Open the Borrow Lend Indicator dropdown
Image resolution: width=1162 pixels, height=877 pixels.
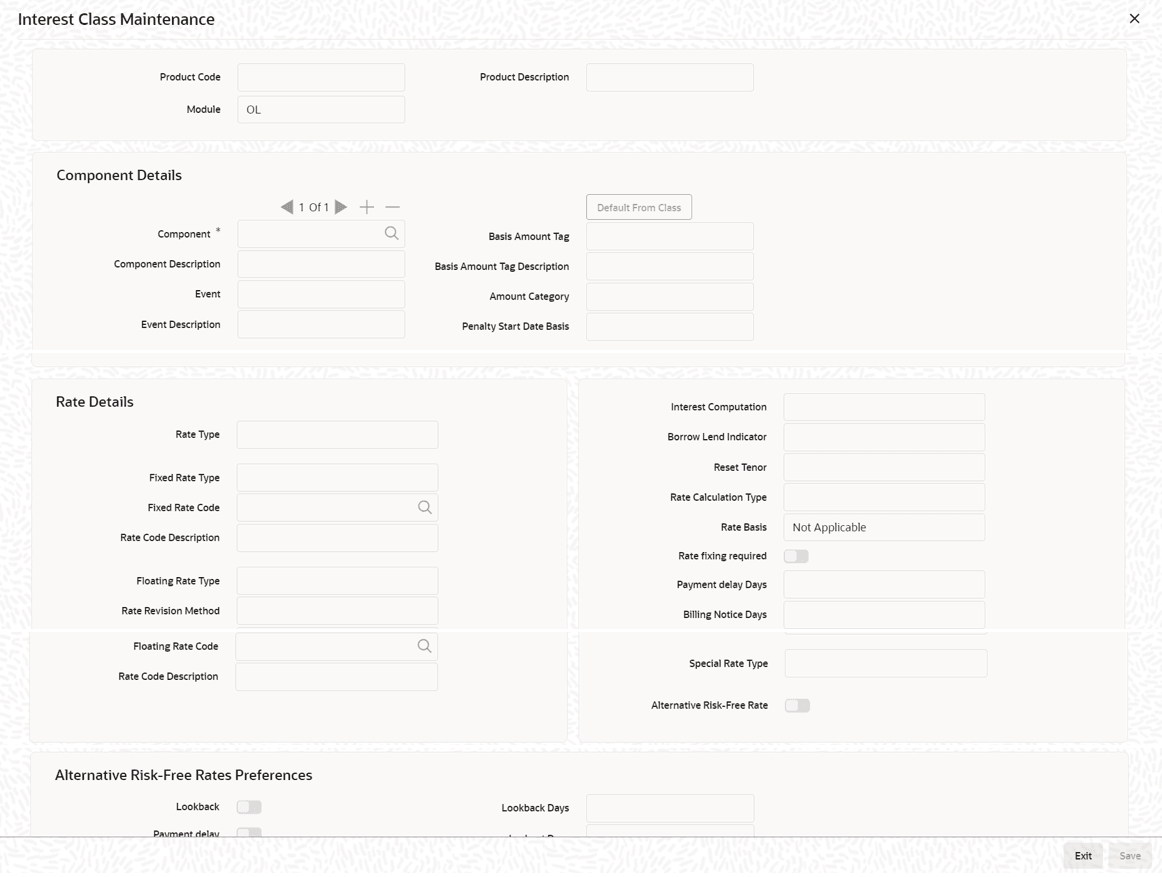[884, 437]
